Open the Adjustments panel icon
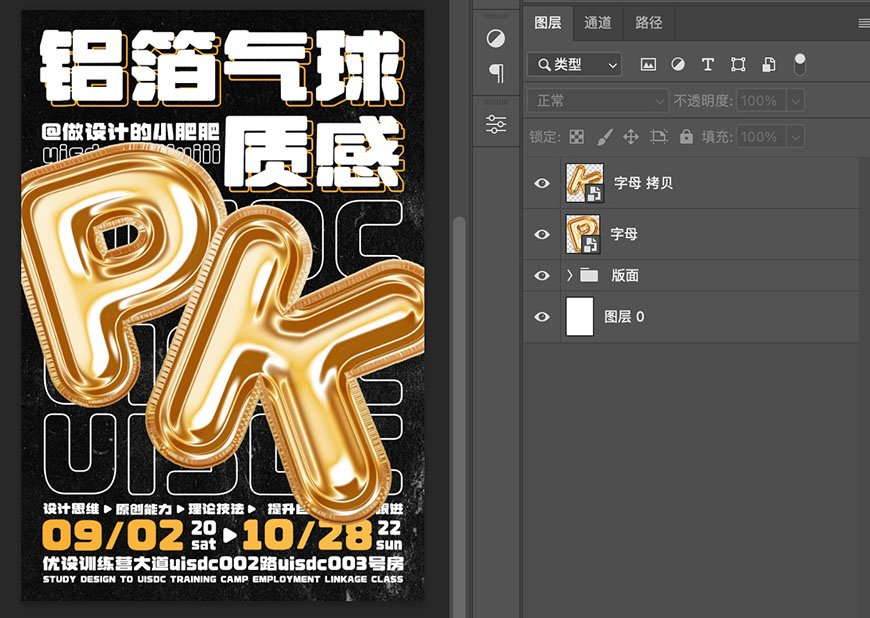The width and height of the screenshot is (870, 618). (495, 39)
